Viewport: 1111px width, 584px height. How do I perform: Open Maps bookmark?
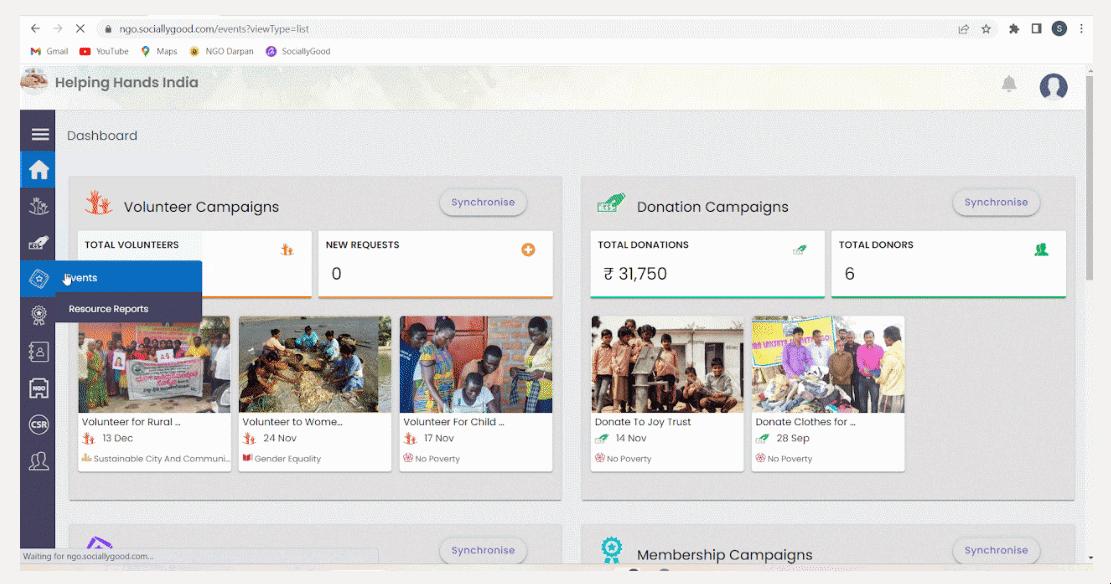(x=159, y=51)
